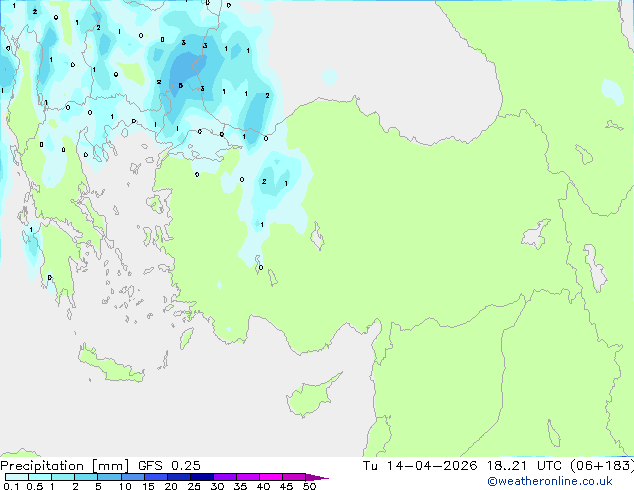634x490 pixels.
Task: Click the island of Crete on map
Action: point(110,365)
